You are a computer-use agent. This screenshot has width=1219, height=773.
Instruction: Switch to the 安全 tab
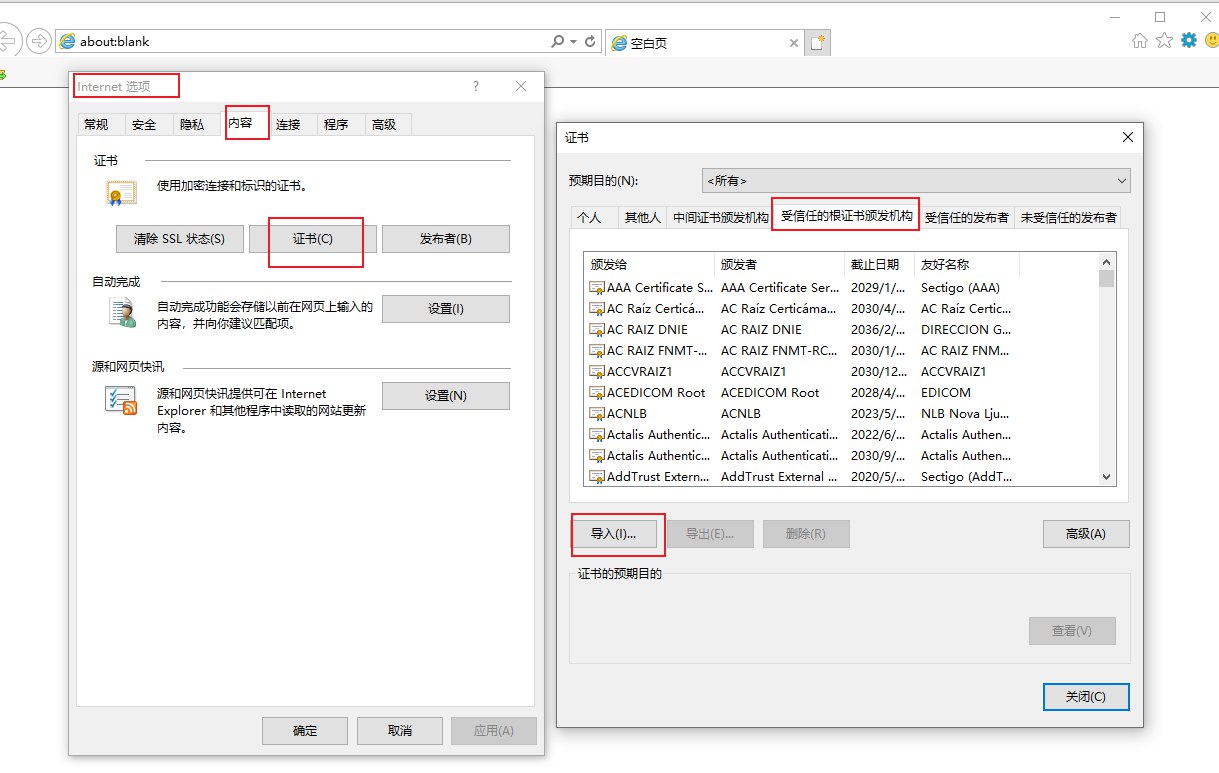click(x=144, y=124)
